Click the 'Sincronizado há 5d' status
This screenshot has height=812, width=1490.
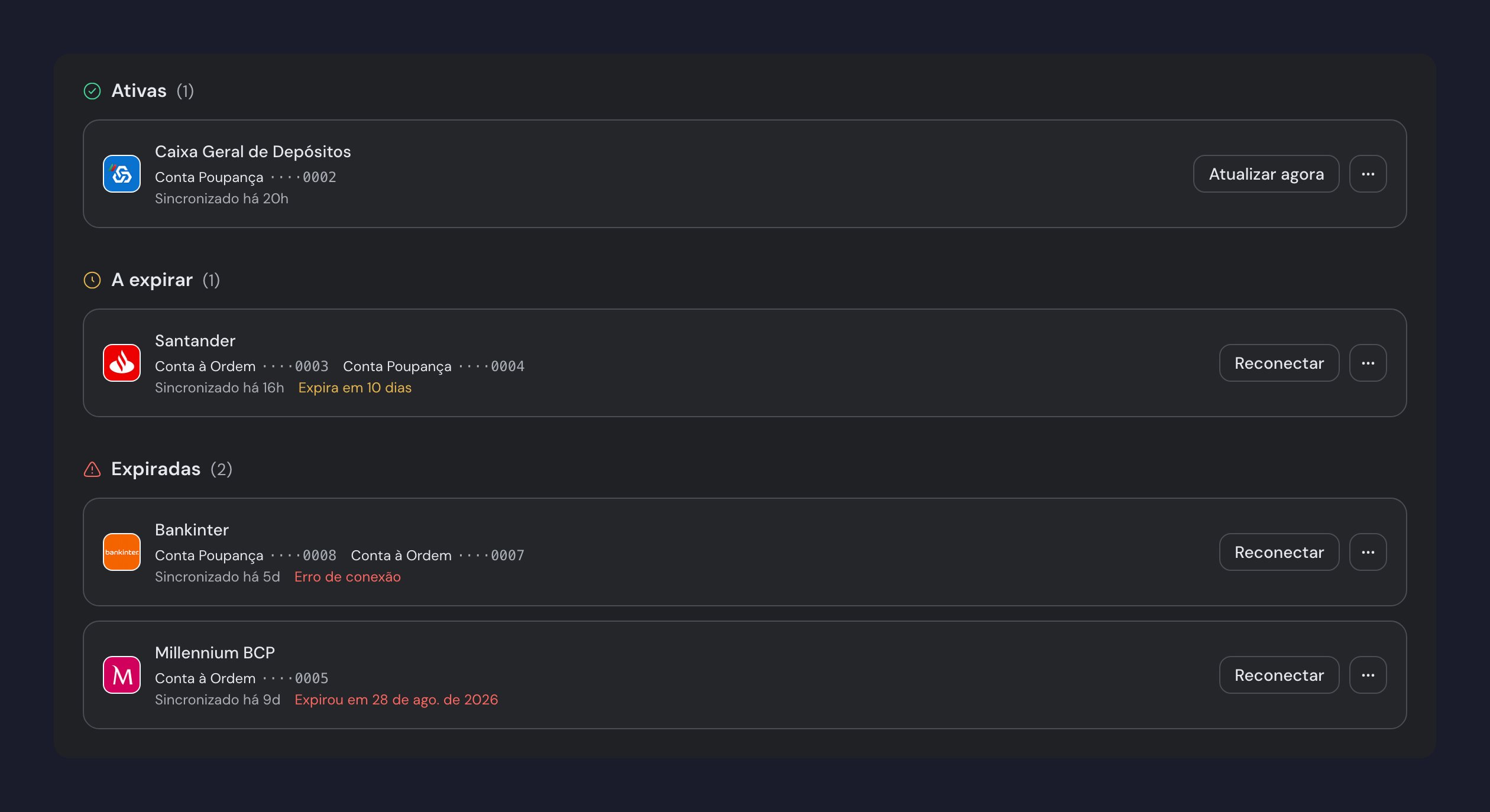(x=218, y=577)
